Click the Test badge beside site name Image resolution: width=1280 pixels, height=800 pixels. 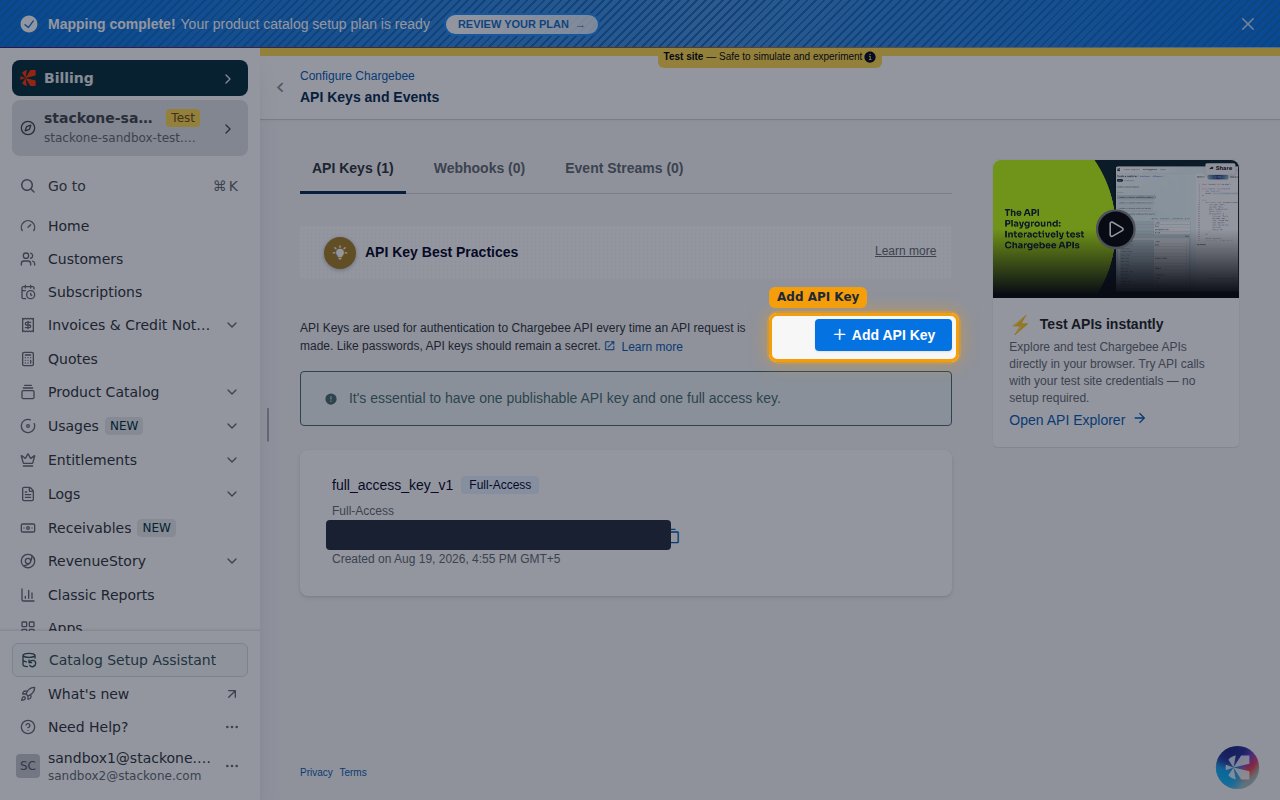coord(183,118)
